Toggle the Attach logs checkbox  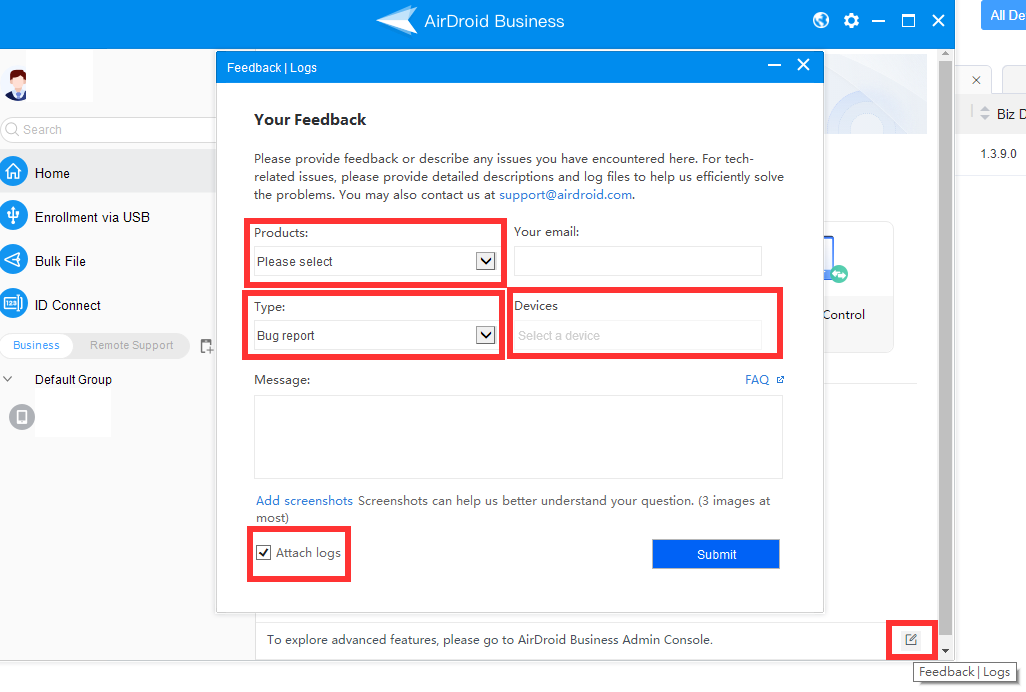click(264, 553)
